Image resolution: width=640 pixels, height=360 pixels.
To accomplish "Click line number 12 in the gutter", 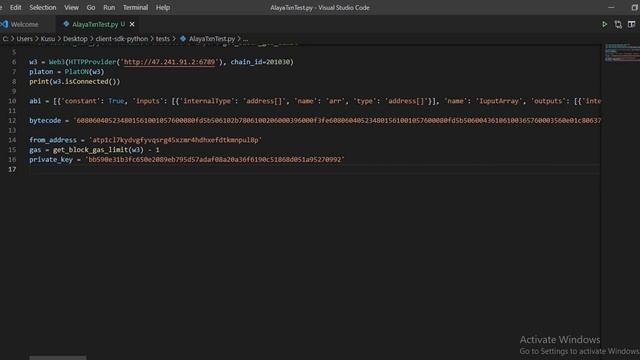I will point(12,120).
